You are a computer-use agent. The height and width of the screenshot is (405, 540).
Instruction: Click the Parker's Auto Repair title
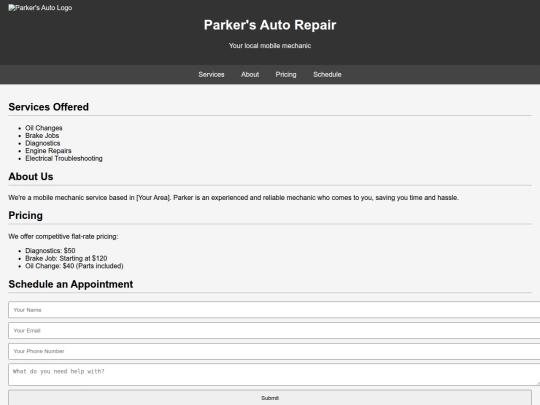pos(270,25)
